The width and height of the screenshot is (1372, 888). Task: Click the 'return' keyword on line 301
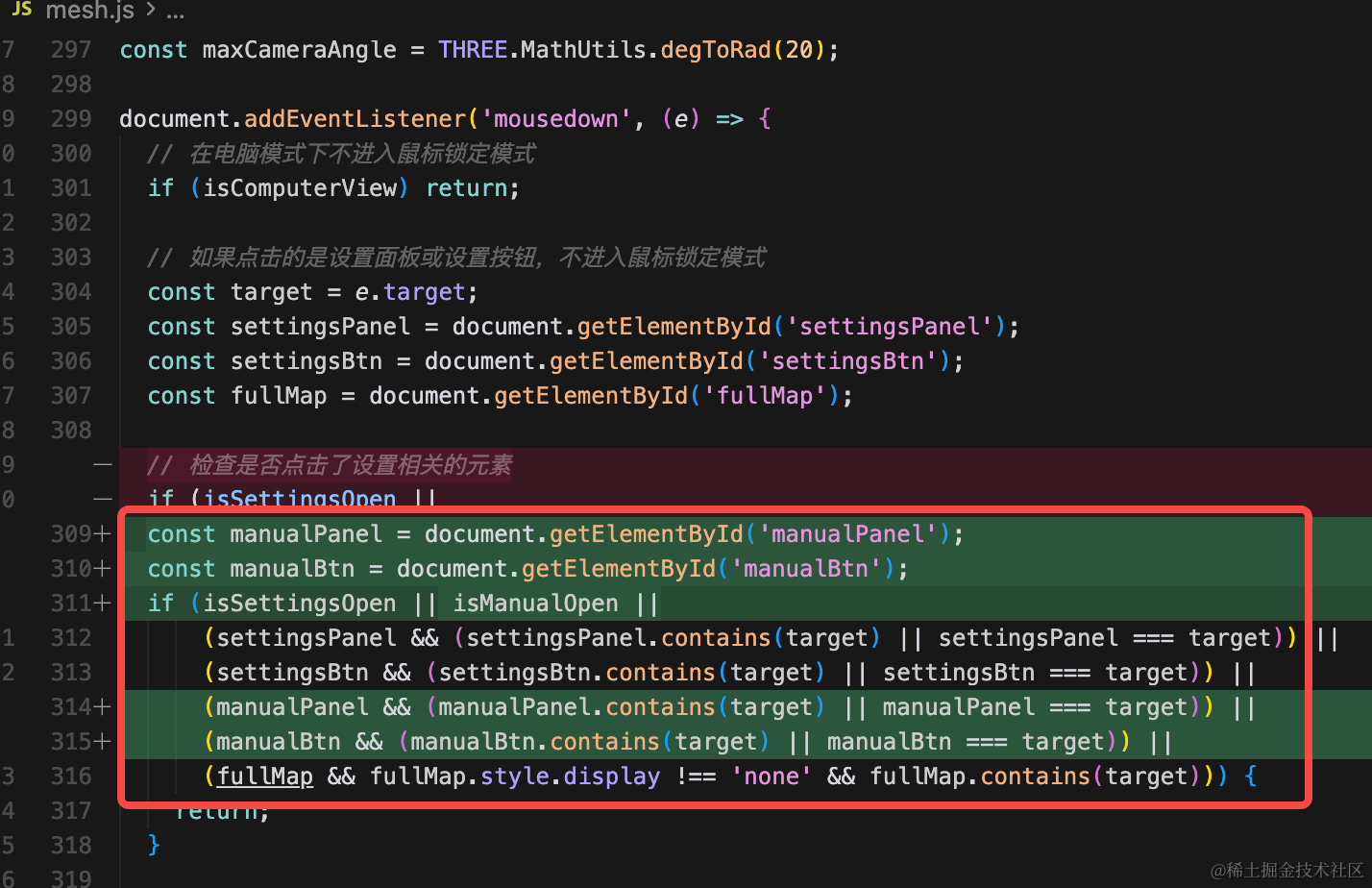(466, 188)
